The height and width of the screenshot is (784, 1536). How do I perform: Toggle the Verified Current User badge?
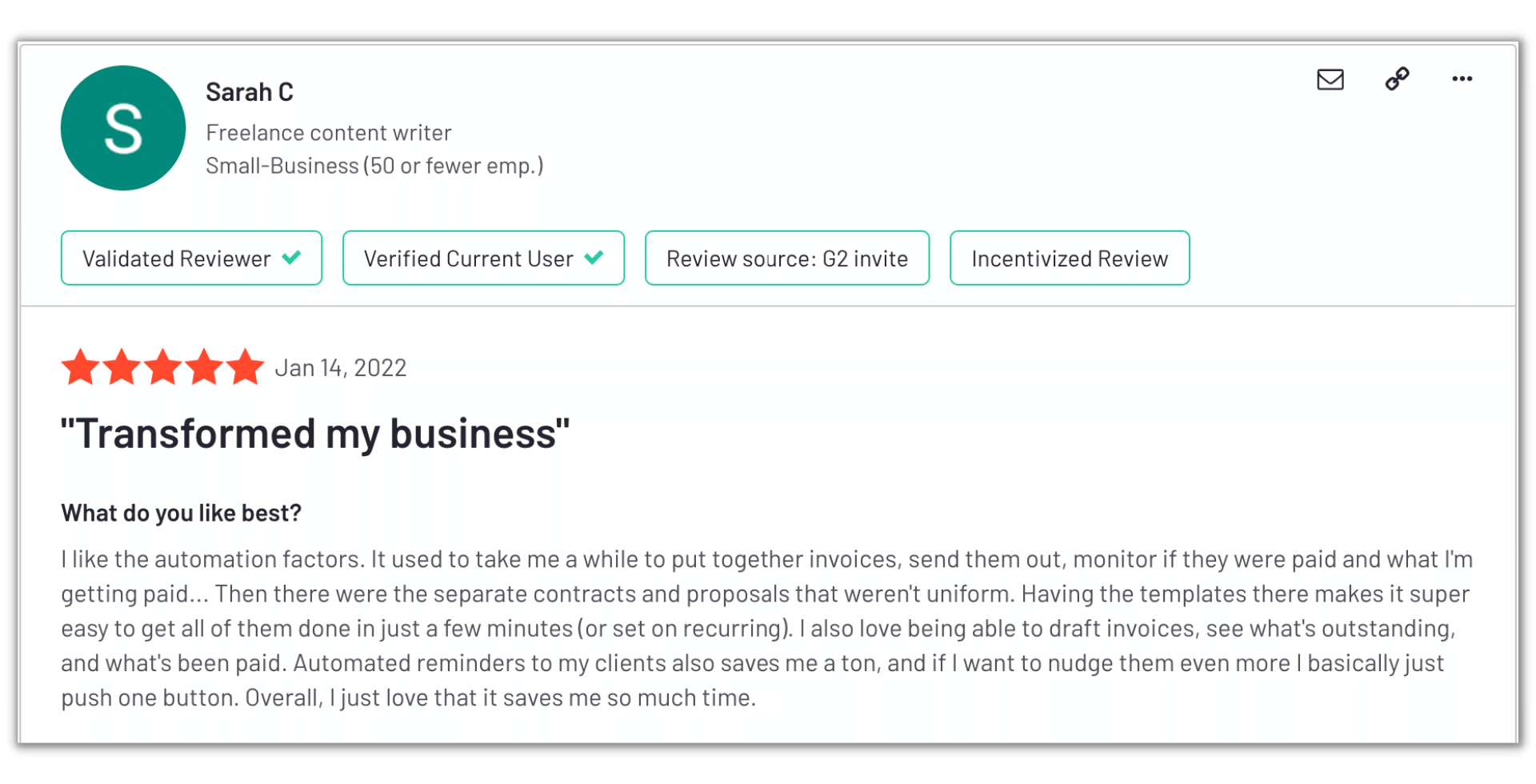483,258
